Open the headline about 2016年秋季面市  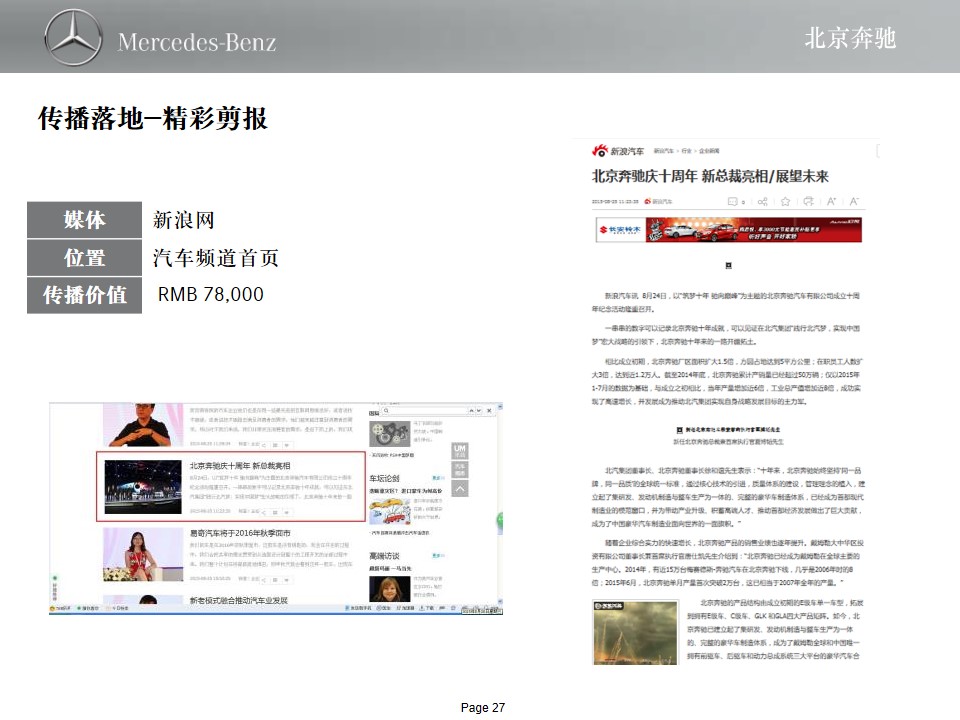240,533
